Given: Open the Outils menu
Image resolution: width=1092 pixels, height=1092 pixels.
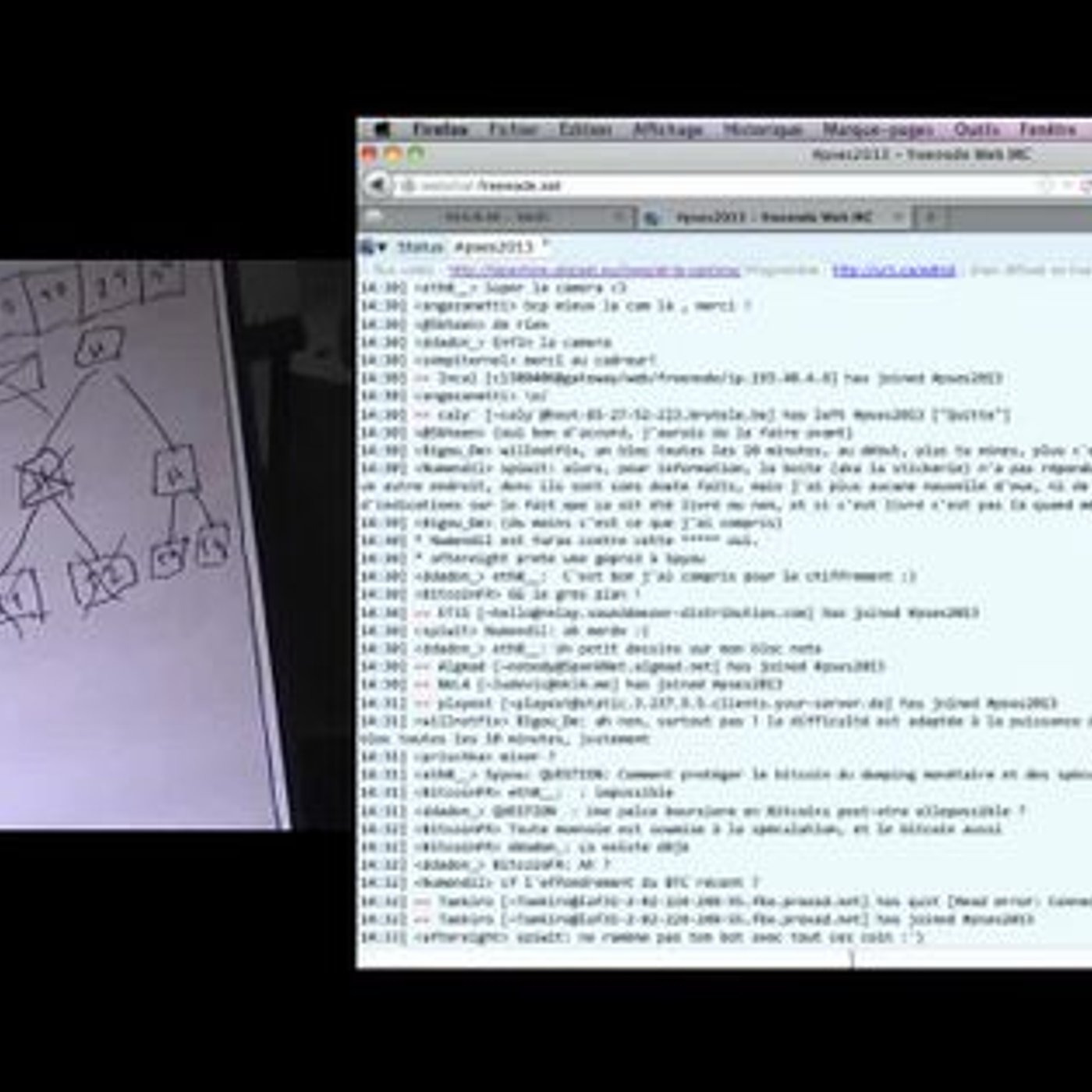Looking at the screenshot, I should click(x=977, y=129).
